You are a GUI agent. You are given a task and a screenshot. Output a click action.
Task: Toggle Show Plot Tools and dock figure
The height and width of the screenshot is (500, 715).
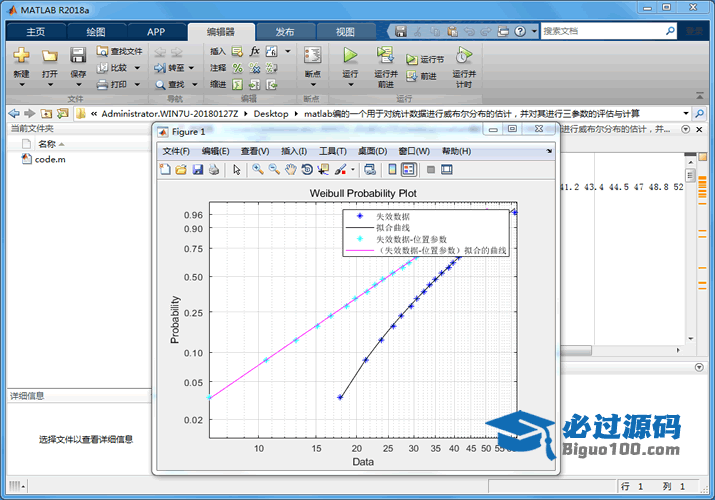(447, 170)
